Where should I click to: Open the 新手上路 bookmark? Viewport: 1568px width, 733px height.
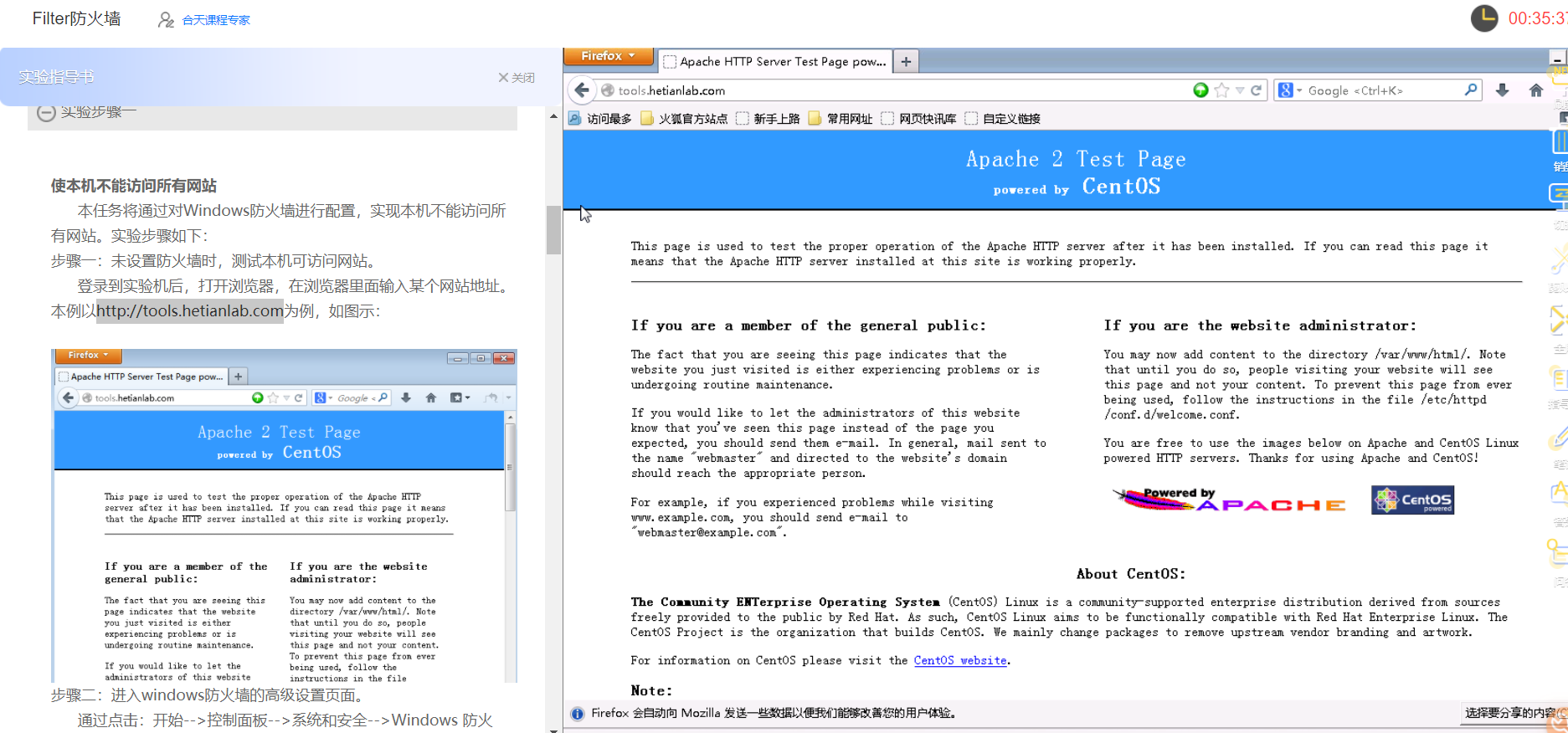[768, 119]
